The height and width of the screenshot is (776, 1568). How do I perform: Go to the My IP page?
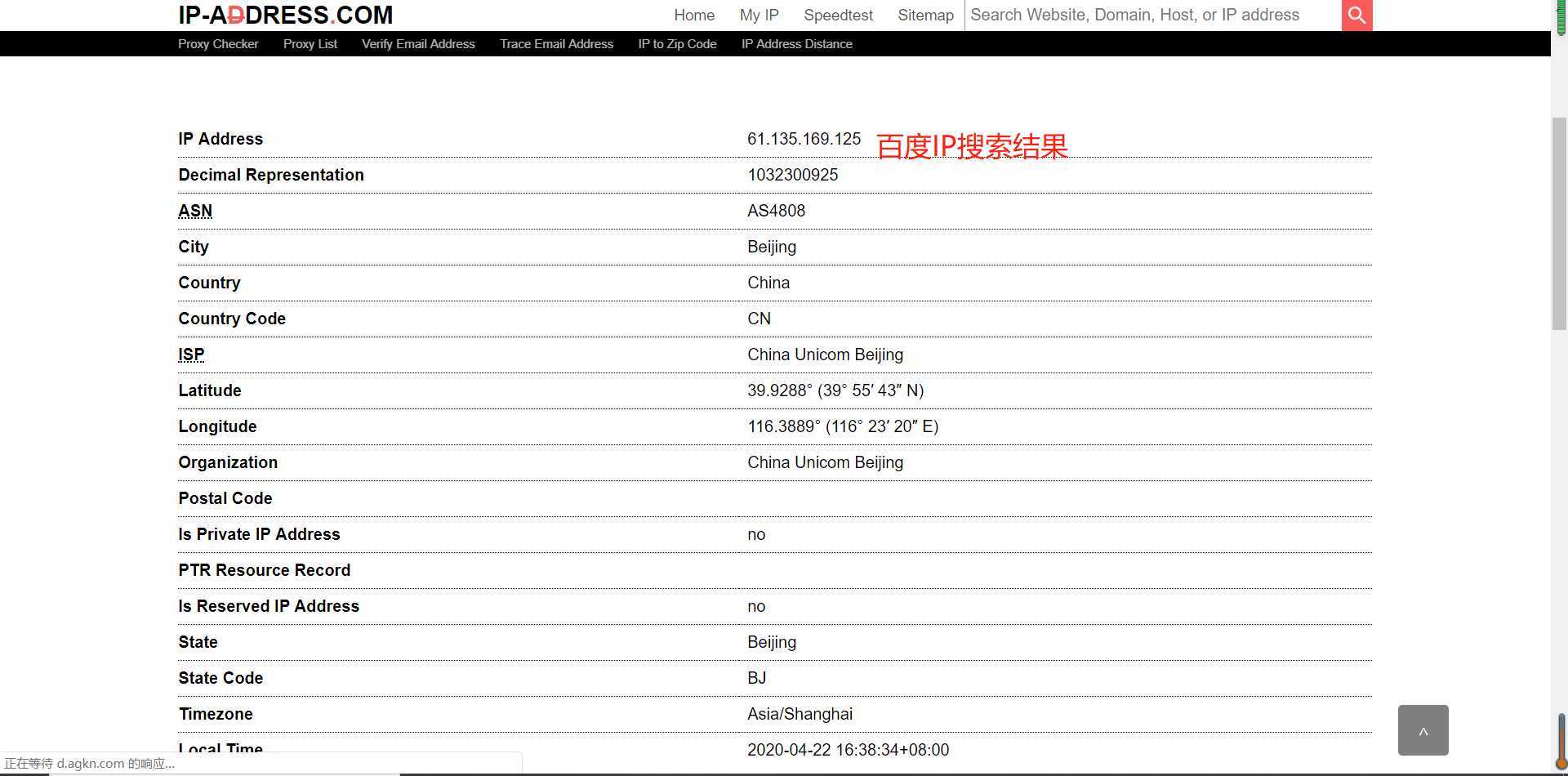click(759, 15)
